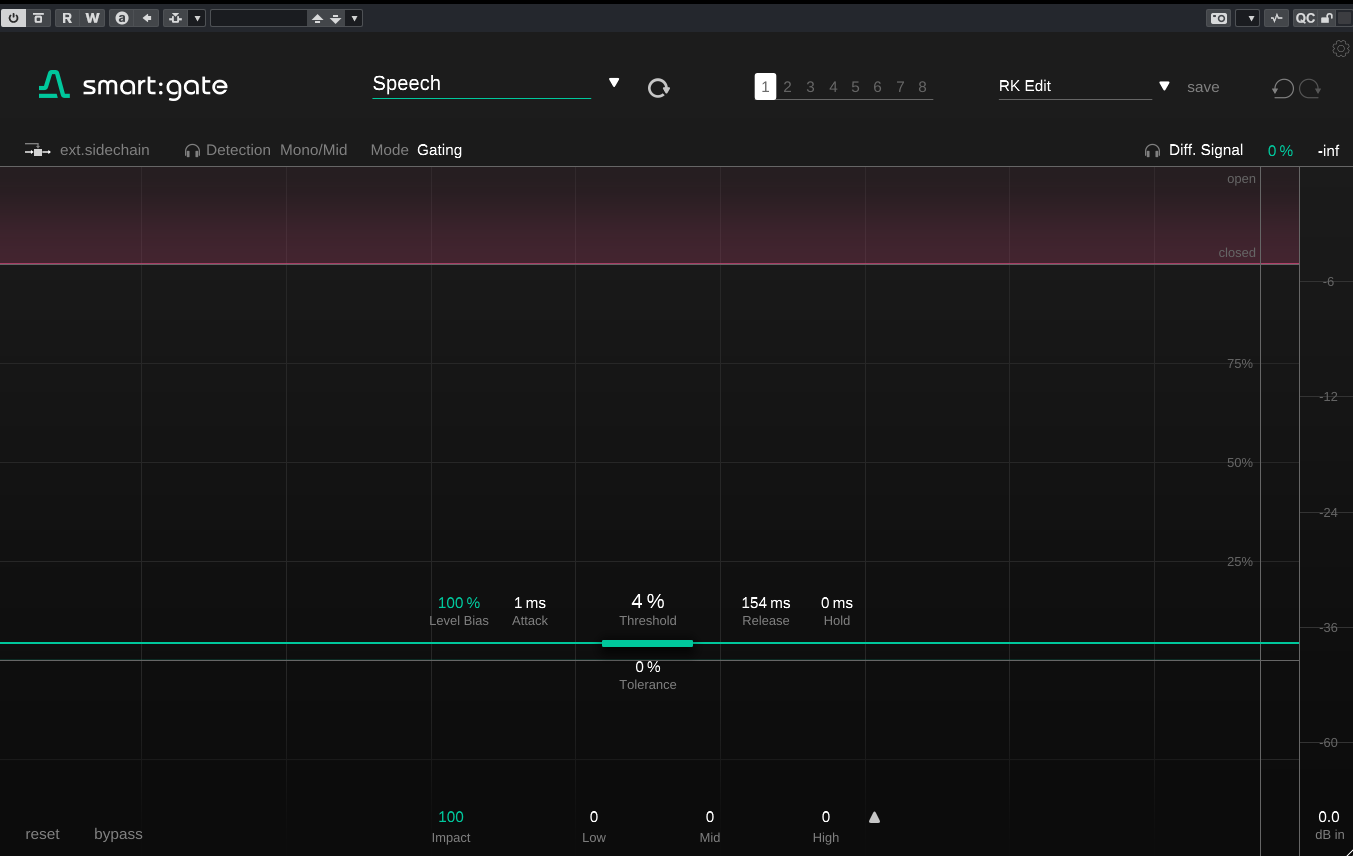This screenshot has width=1353, height=856.
Task: Click the 0 % diff signal value
Action: pyautogui.click(x=1280, y=151)
